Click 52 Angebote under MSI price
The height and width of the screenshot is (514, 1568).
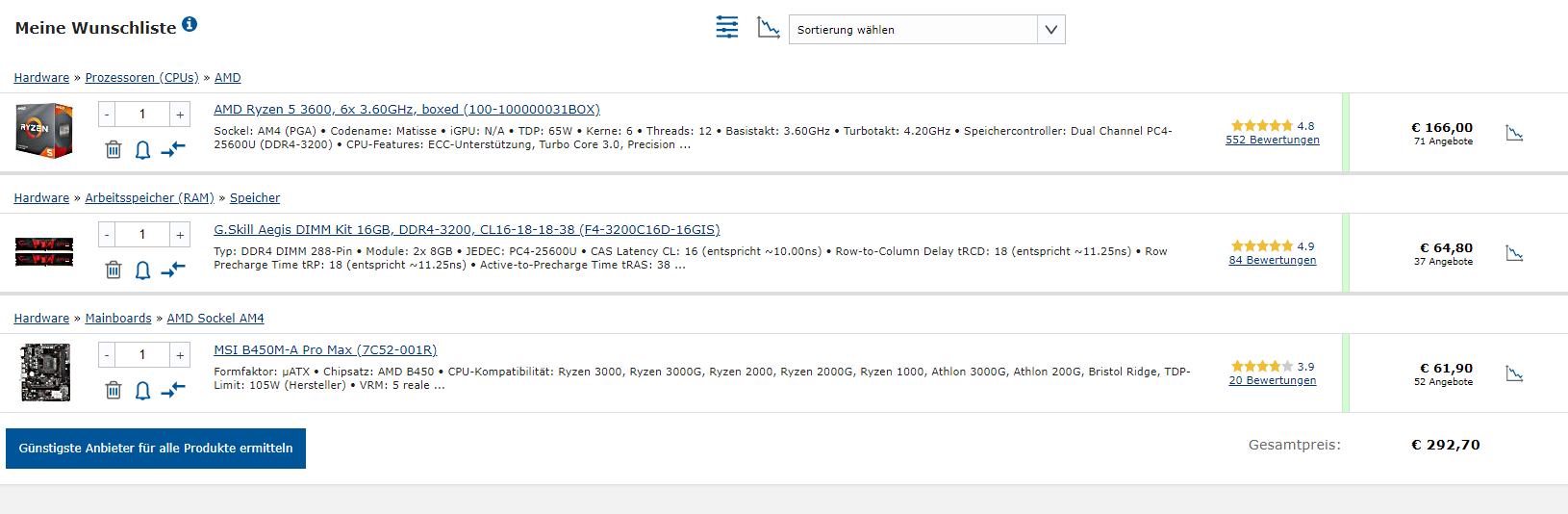click(1443, 382)
